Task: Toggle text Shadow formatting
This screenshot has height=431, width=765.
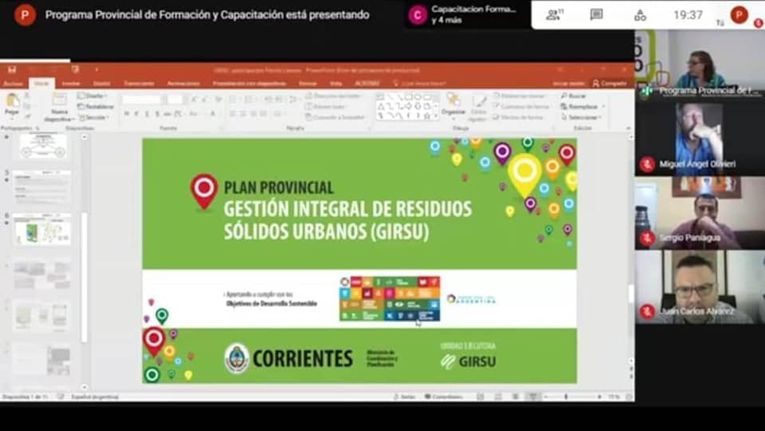Action: click(157, 114)
